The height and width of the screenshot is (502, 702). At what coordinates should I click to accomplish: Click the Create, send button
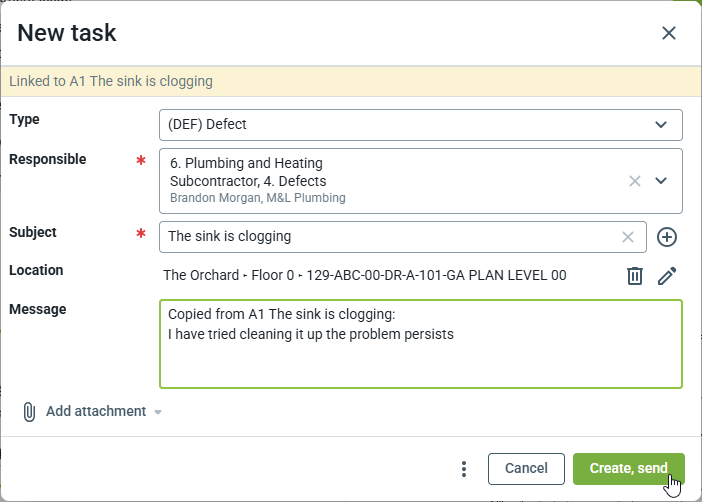point(628,469)
